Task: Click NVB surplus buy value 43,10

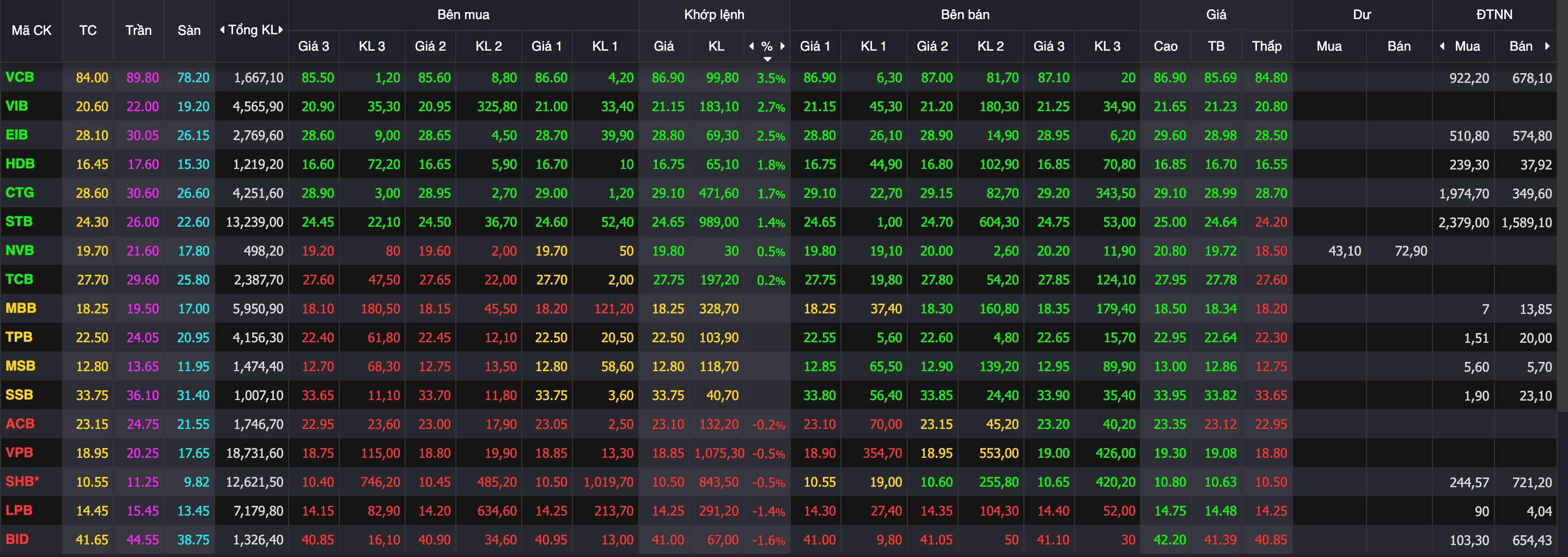Action: coord(1345,251)
